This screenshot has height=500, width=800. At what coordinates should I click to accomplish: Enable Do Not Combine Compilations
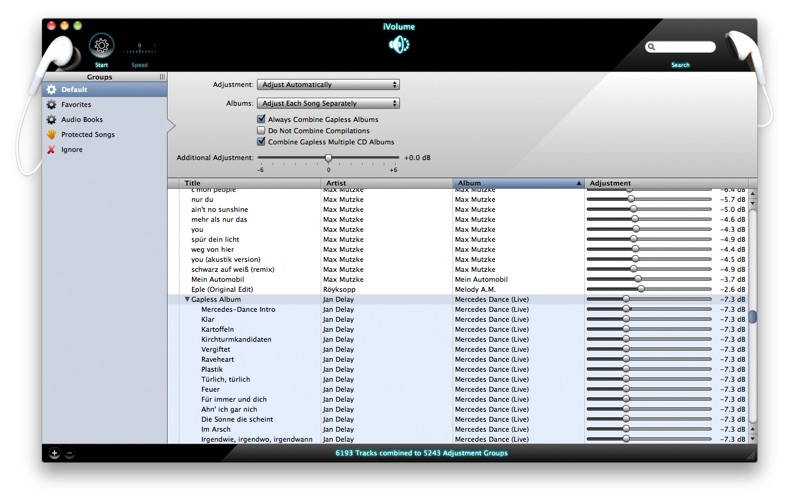[x=261, y=131]
